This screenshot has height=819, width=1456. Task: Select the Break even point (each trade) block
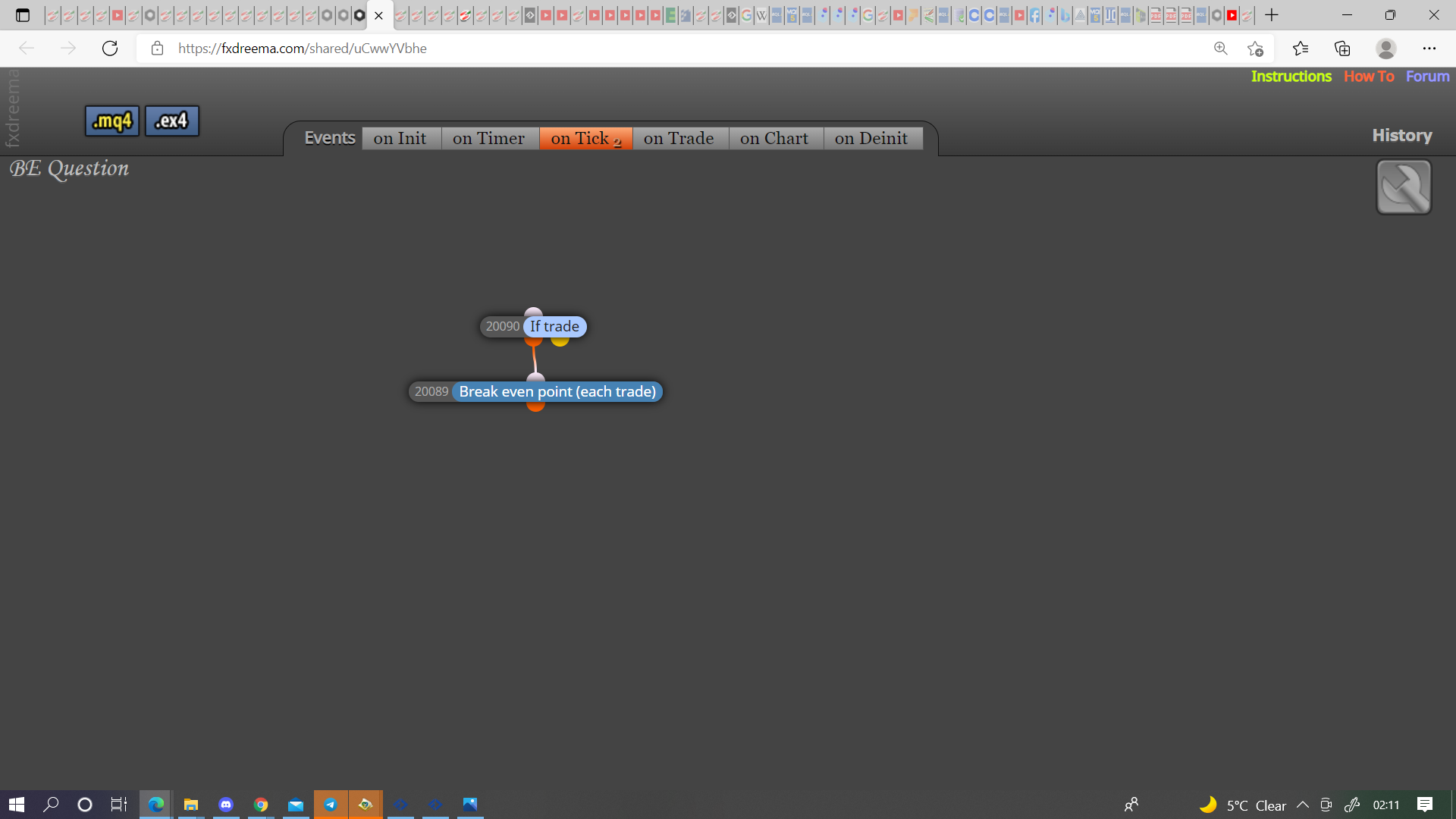pyautogui.click(x=557, y=392)
